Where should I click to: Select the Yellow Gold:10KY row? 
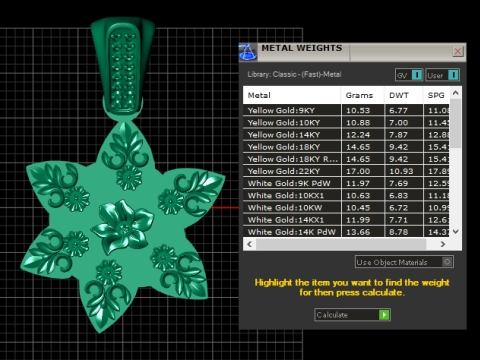(346, 123)
